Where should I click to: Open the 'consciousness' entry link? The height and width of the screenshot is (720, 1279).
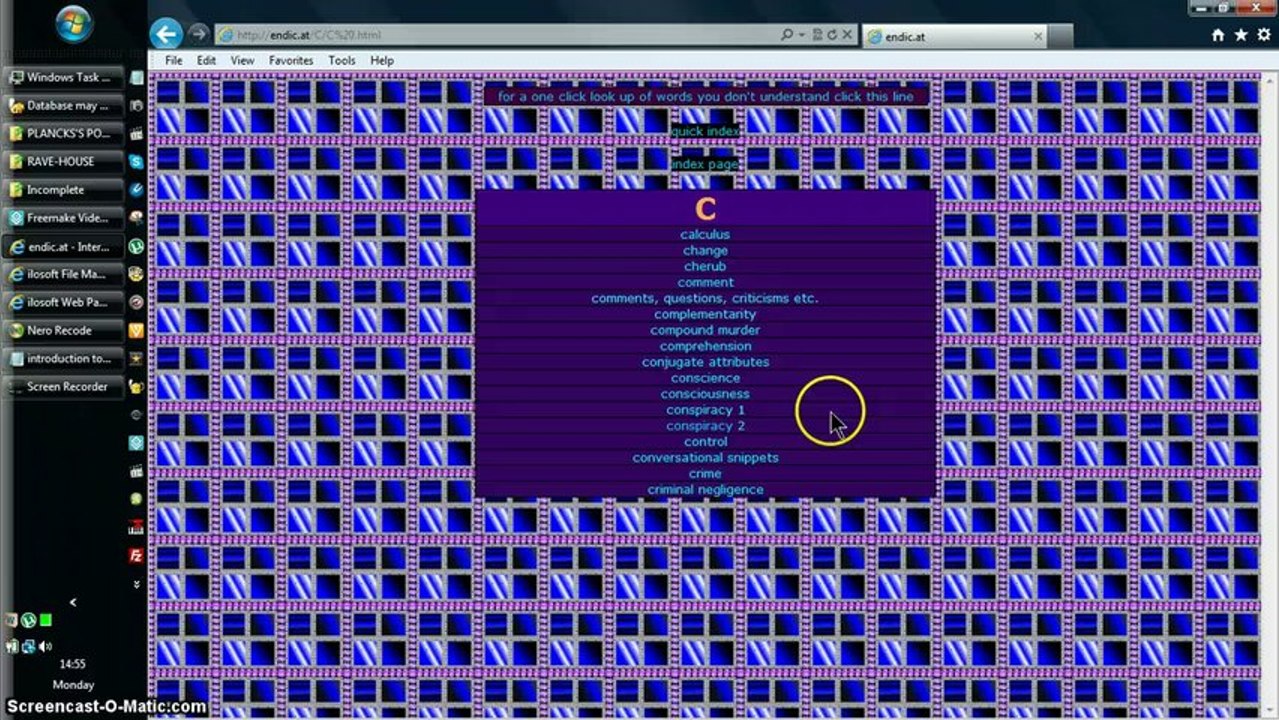tap(705, 394)
